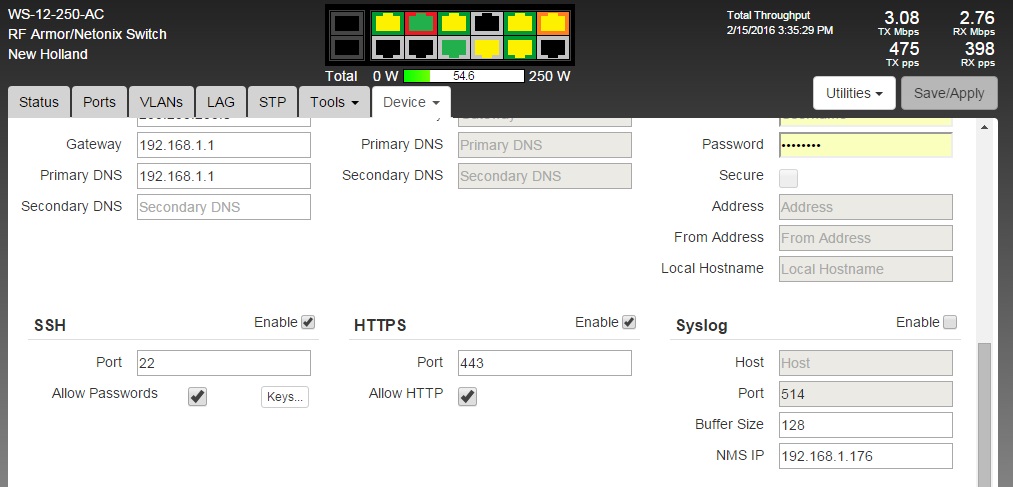Screen dimensions: 1013x487
Task: Open the Tools dropdown menu
Action: coord(334,102)
